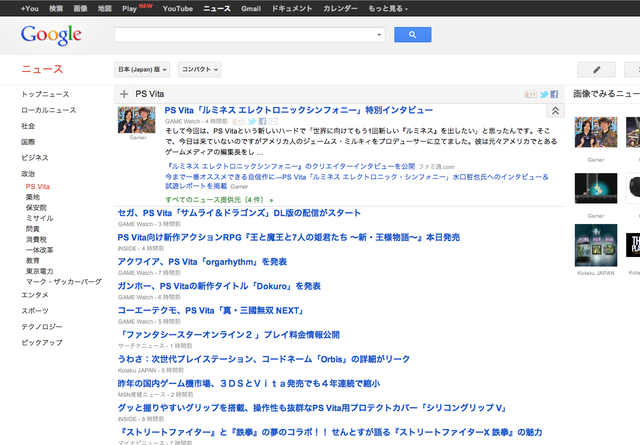Open コーエーテクモ 真・三國無双 NEXT headline
Screen dimensions: 640x445
[x=211, y=311]
